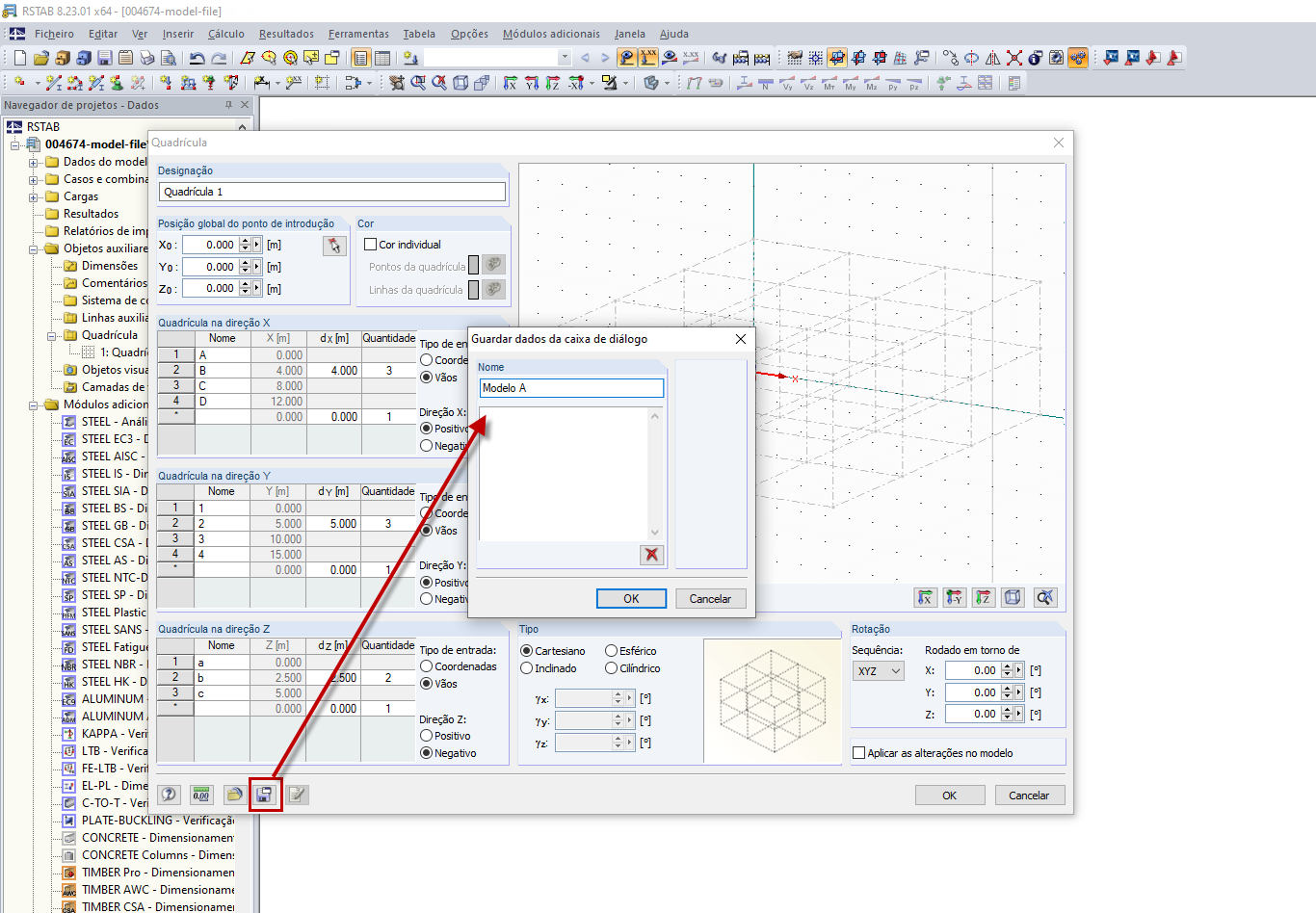Open the Inserir menu
The image size is (1316, 913).
[178, 34]
